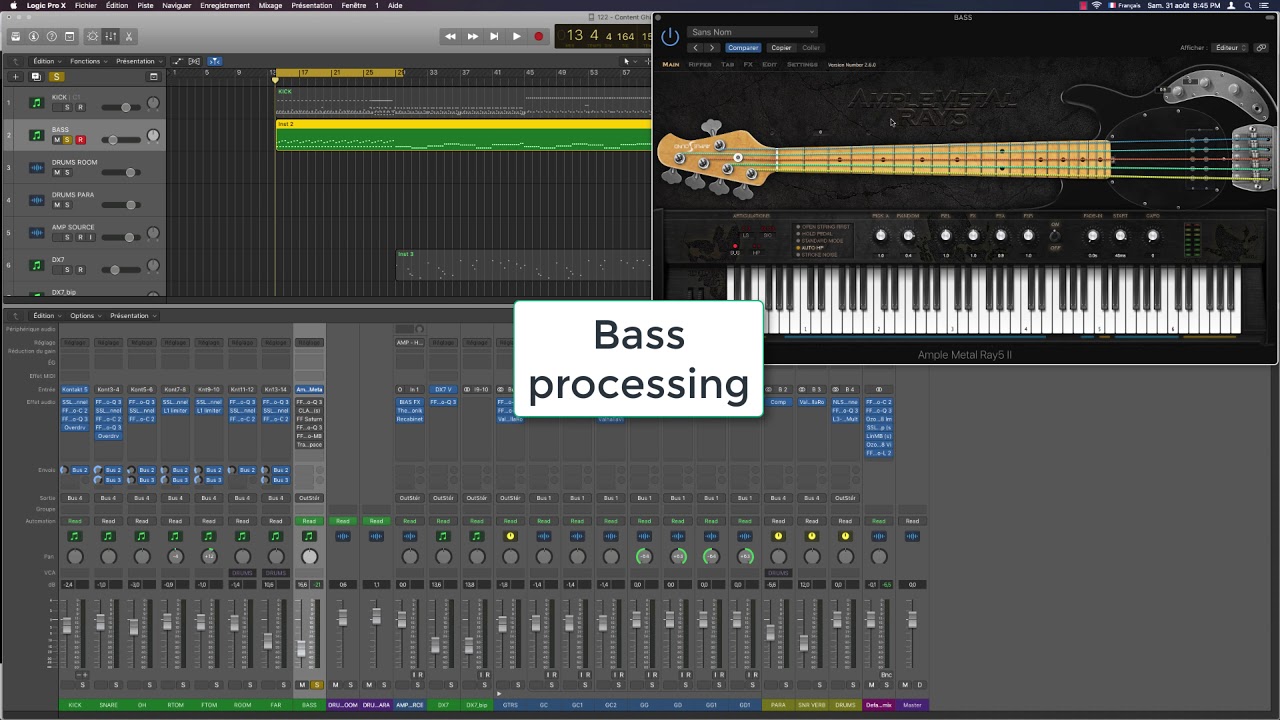
Task: Mute the DRUMS ROOM track
Action: pyautogui.click(x=57, y=172)
